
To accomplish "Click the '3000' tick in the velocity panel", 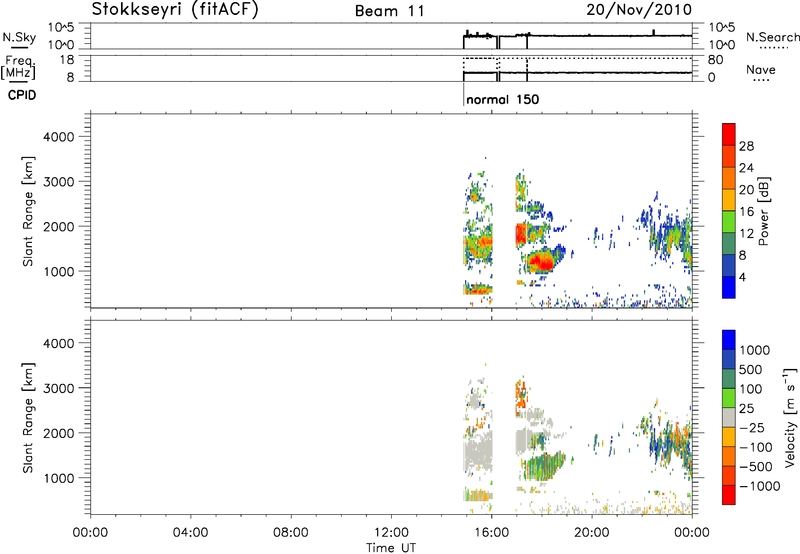I will point(59,388).
